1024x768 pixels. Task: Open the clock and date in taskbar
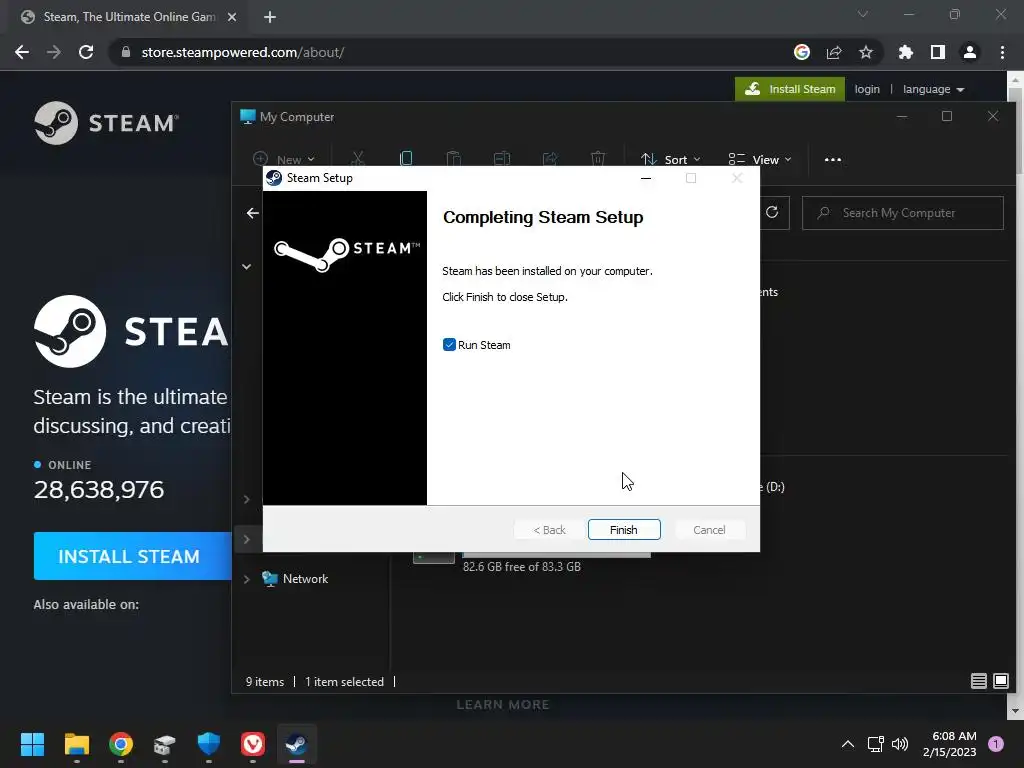950,744
